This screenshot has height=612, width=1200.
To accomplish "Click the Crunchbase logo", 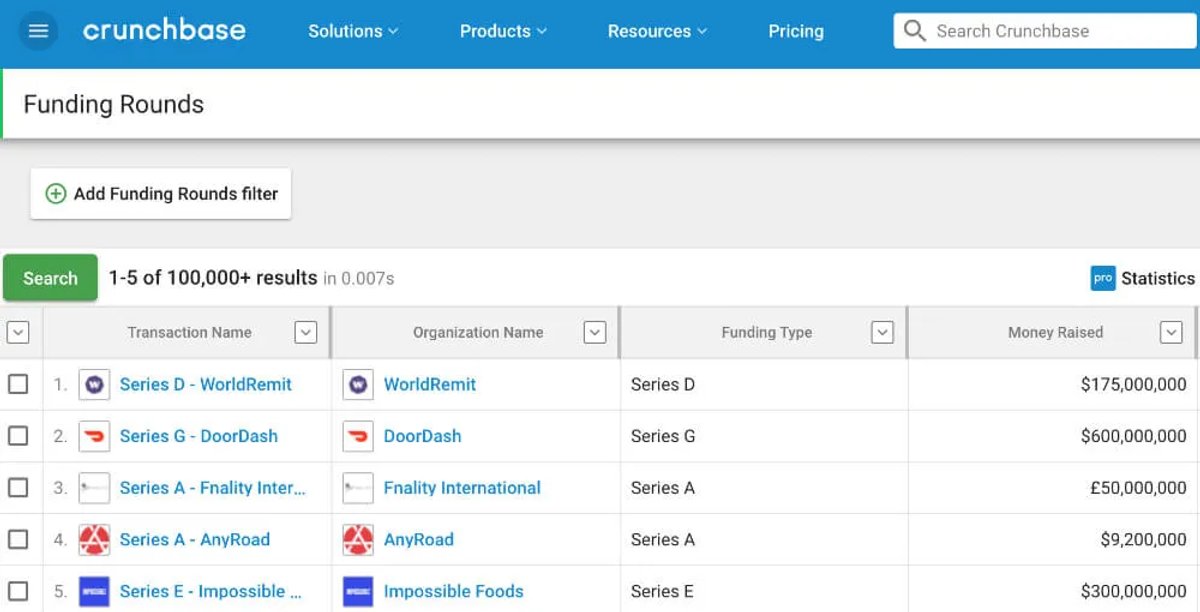I will tap(164, 30).
